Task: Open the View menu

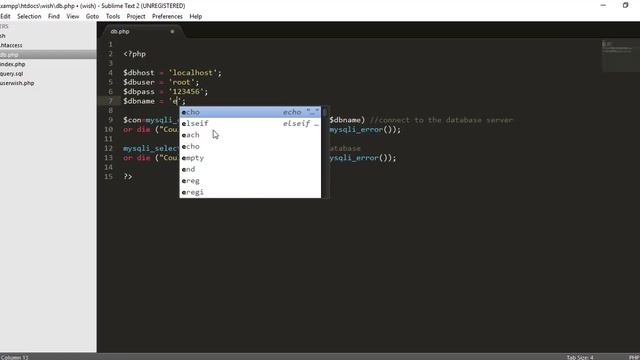Action: point(73,16)
